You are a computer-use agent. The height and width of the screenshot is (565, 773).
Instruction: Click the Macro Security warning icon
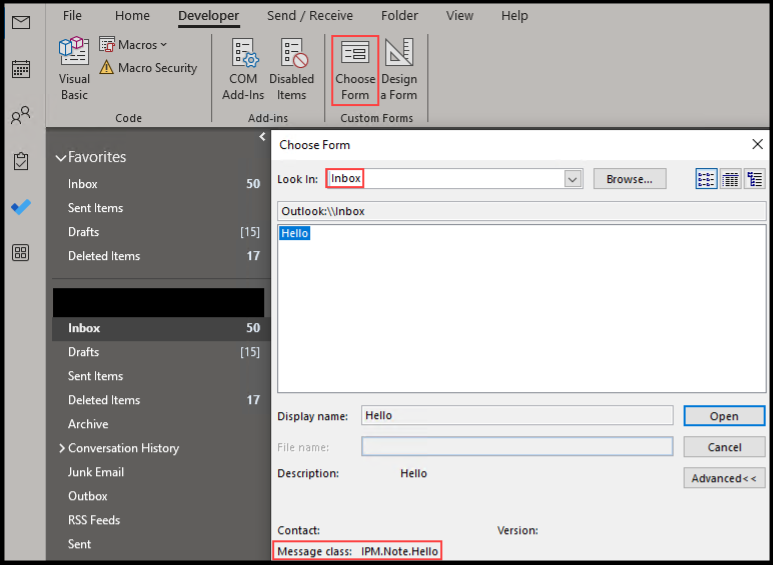106,68
